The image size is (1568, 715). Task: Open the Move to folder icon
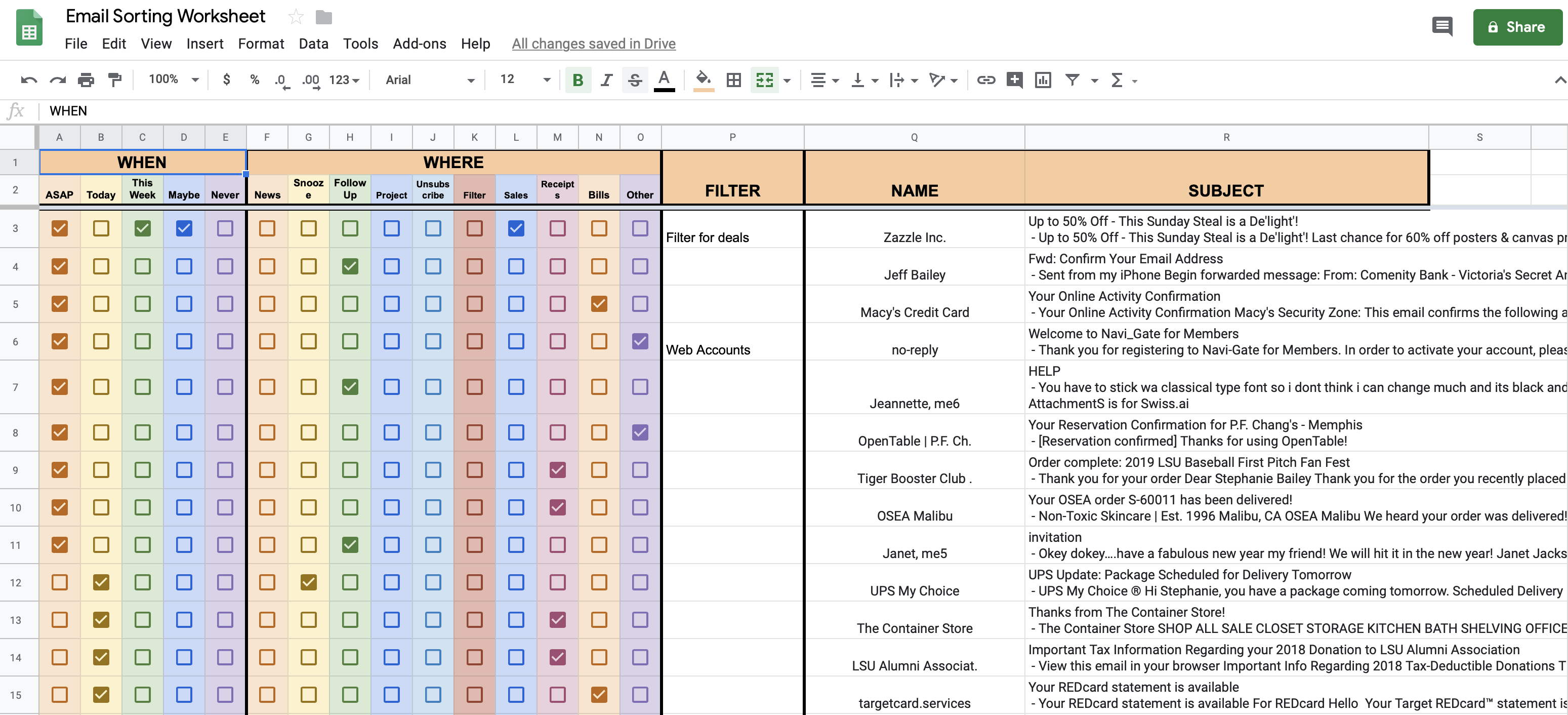coord(324,17)
